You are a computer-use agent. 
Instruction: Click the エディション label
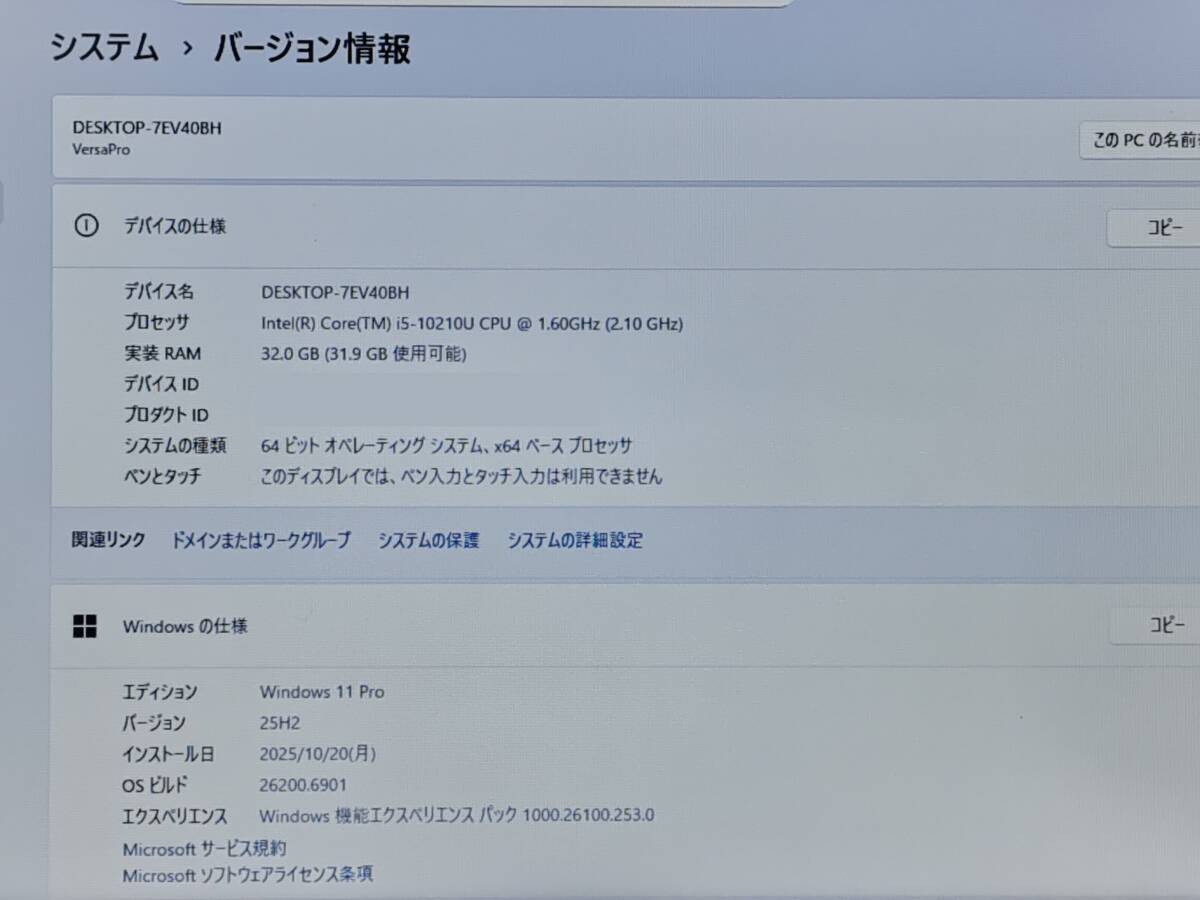[x=160, y=692]
